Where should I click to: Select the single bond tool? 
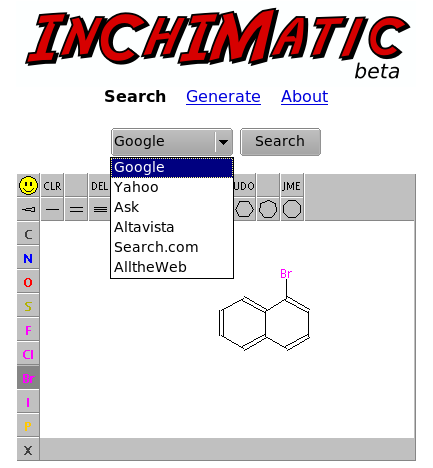click(52, 209)
